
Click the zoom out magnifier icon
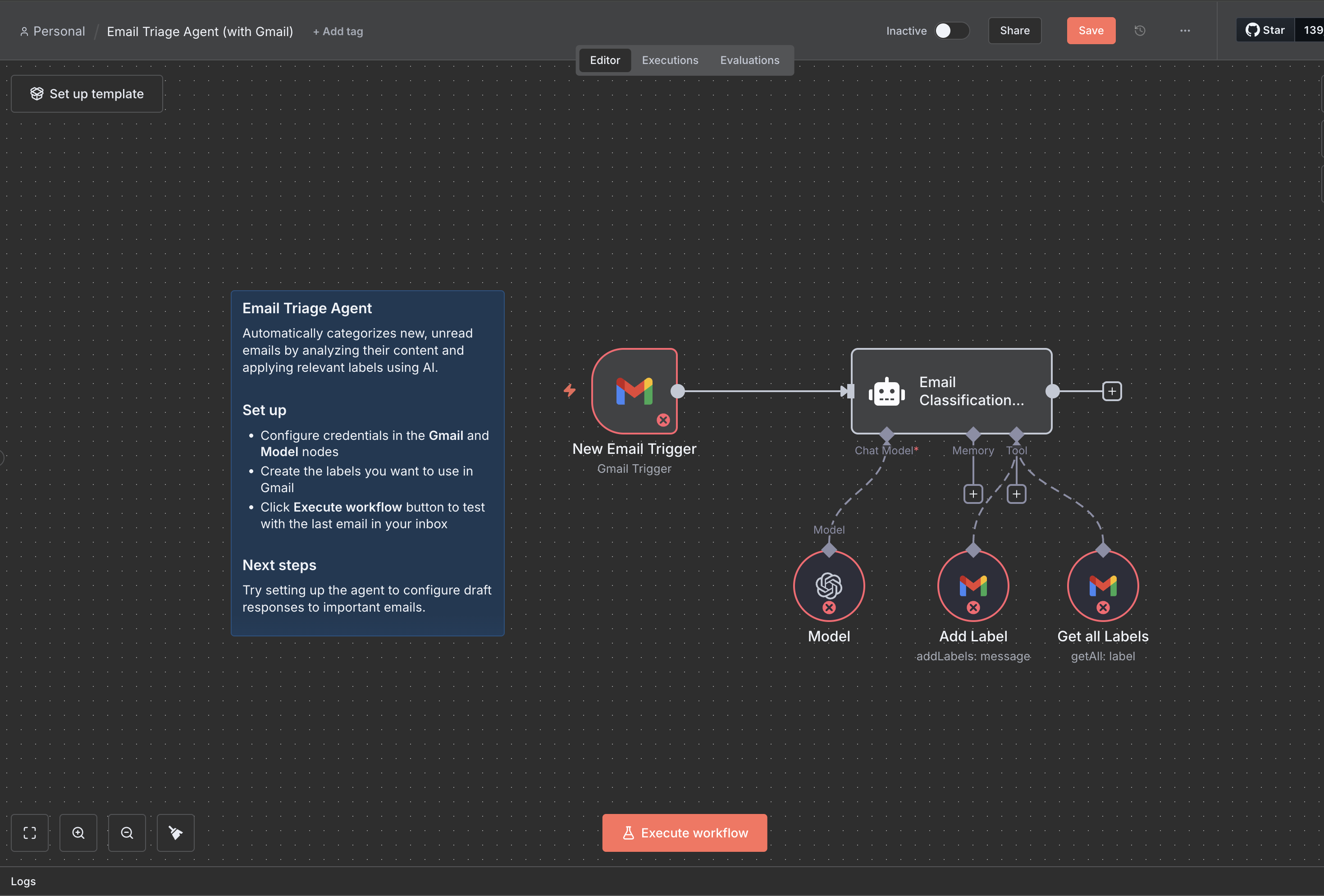pos(127,832)
